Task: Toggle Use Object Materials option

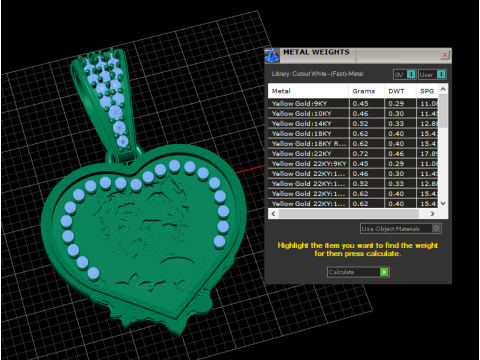Action: click(401, 229)
